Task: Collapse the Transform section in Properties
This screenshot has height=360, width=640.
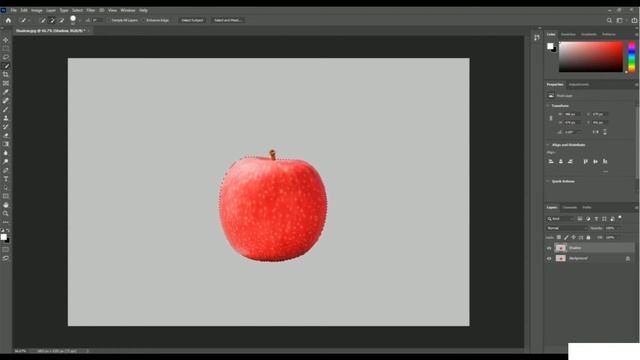Action: pos(548,106)
